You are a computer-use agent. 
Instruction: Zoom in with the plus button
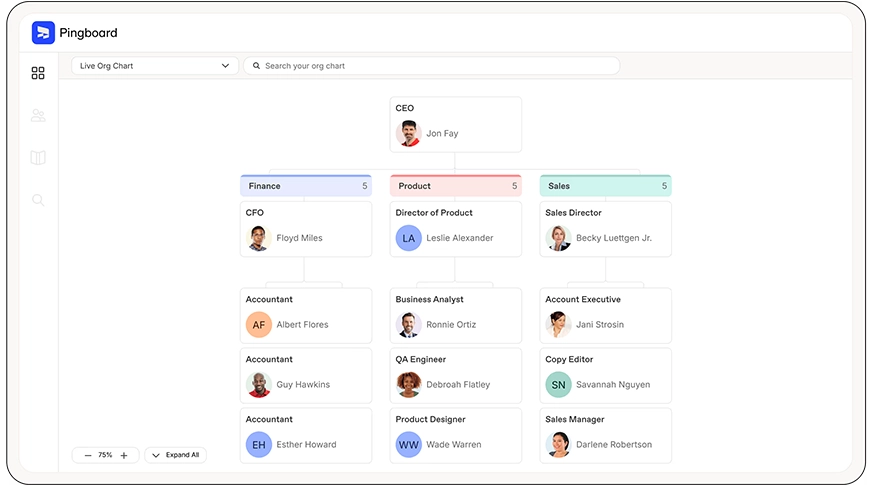(x=124, y=455)
